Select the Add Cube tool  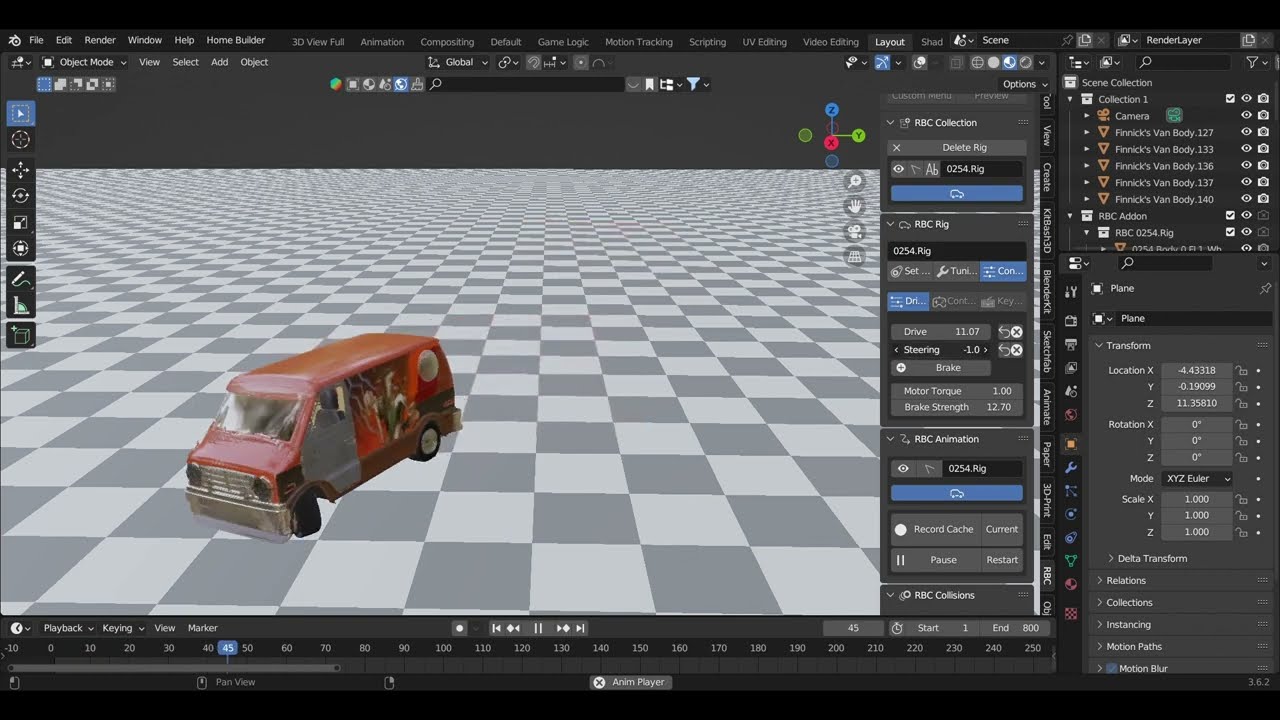(x=20, y=336)
